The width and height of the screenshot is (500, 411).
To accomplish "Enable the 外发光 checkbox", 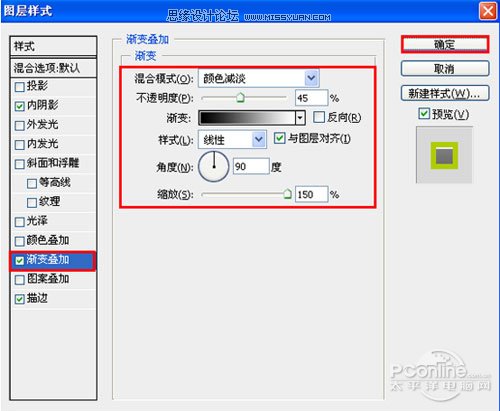I will coord(20,126).
